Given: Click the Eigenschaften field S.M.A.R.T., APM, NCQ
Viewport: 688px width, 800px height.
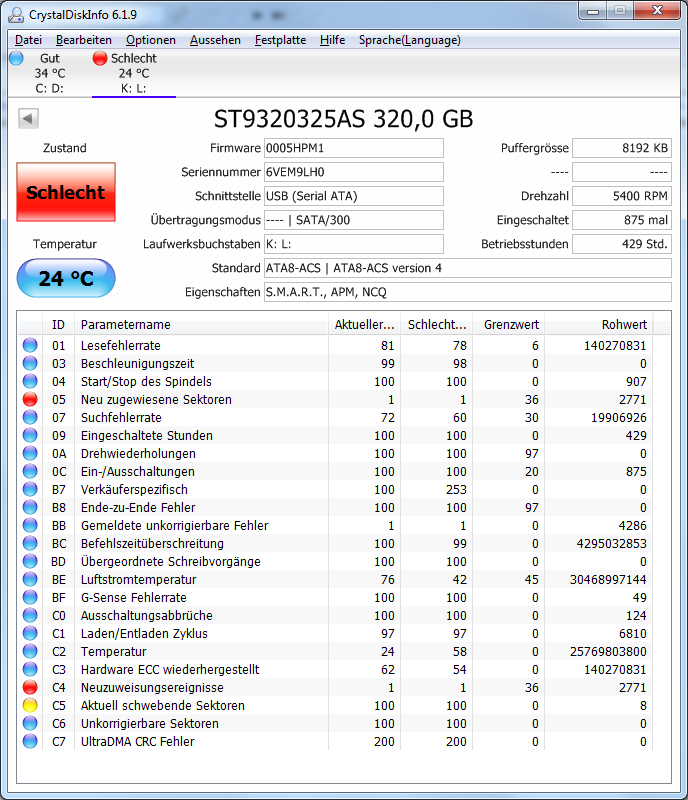Looking at the screenshot, I should (468, 292).
